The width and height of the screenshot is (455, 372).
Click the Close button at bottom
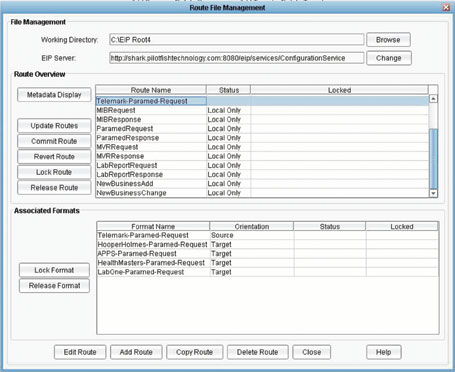point(312,352)
